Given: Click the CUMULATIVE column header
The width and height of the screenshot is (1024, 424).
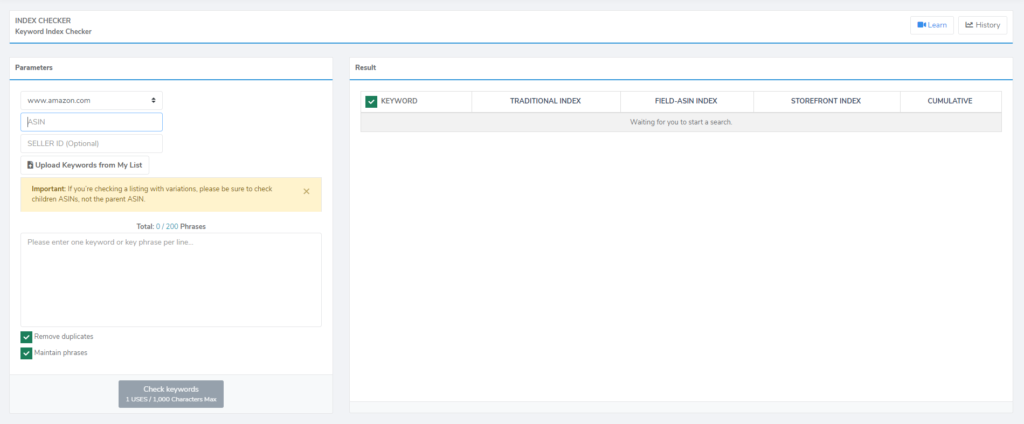Looking at the screenshot, I should pyautogui.click(x=949, y=101).
